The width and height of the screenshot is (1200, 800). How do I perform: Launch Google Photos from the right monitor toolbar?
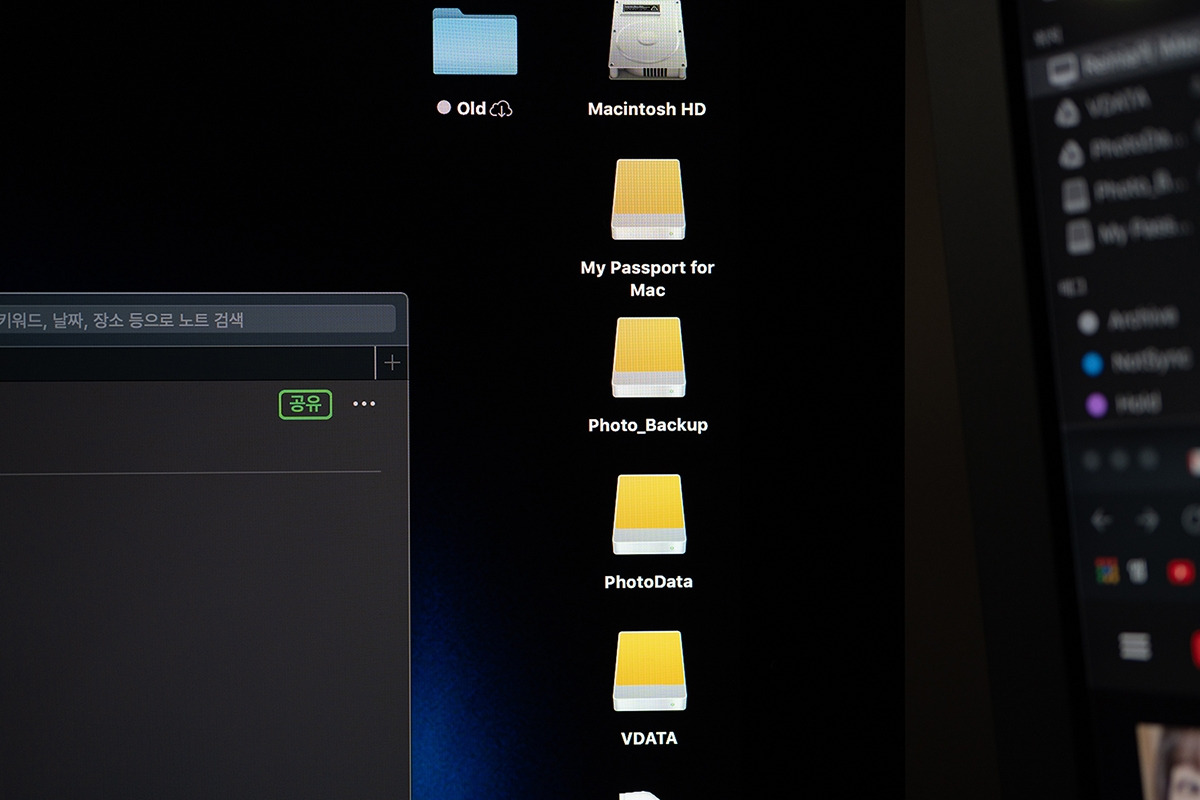tap(1105, 570)
